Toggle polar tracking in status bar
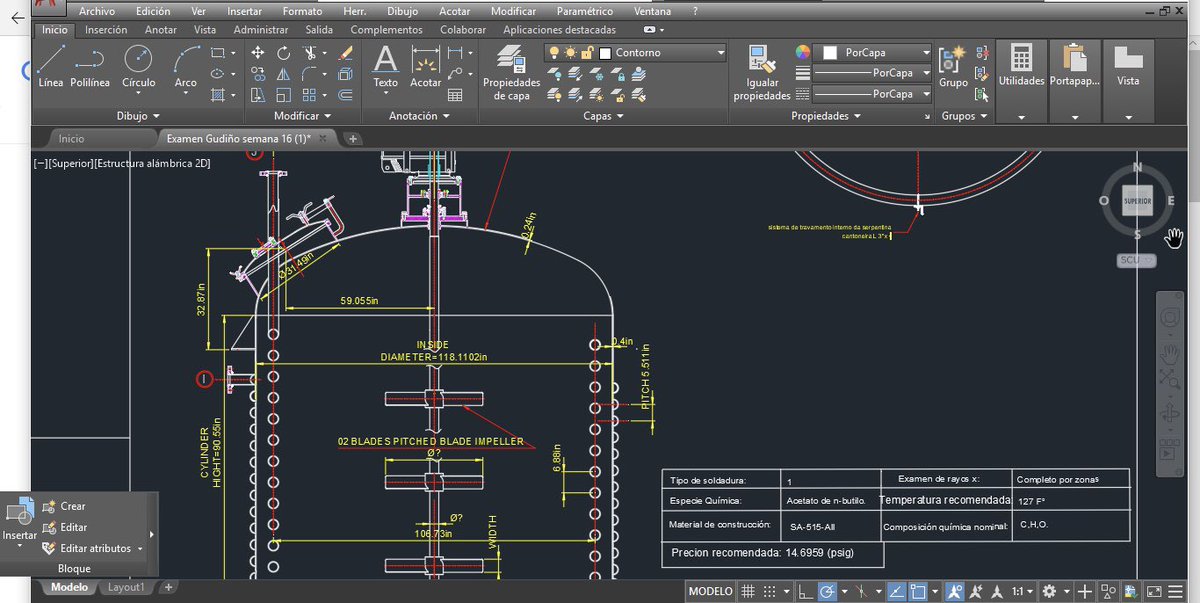Image resolution: width=1200 pixels, height=603 pixels. click(827, 591)
